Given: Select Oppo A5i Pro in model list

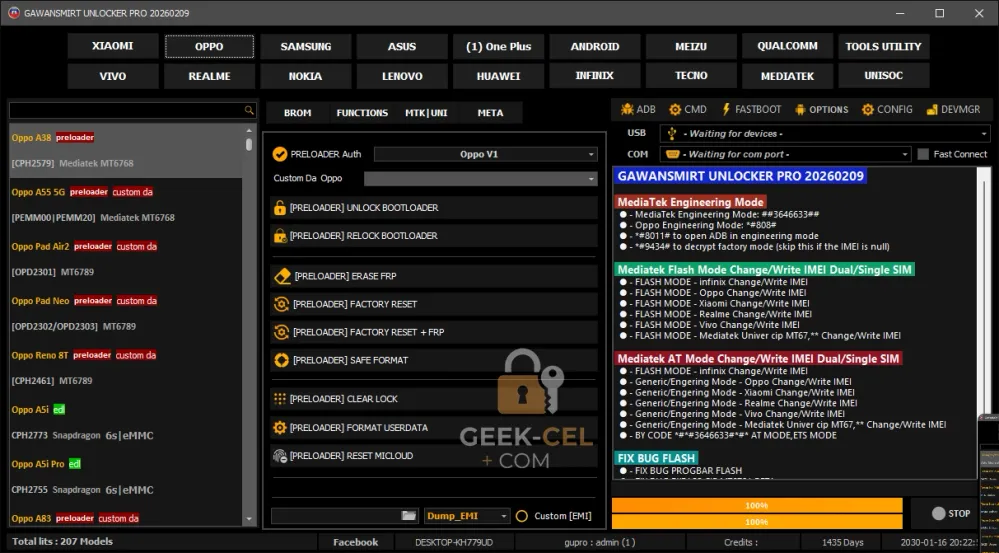Looking at the screenshot, I should point(126,477).
